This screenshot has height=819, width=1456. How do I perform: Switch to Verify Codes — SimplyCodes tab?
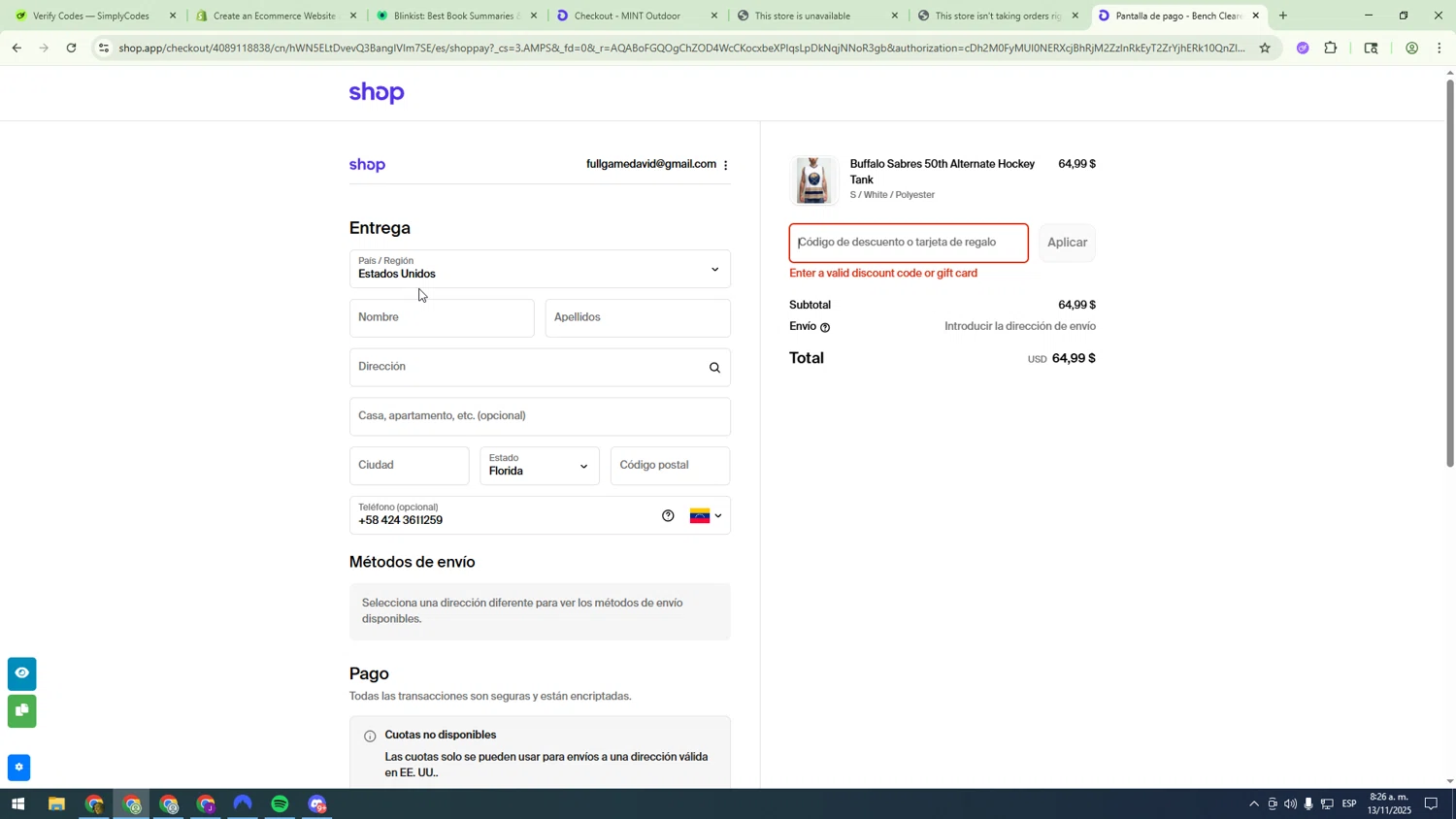click(93, 16)
